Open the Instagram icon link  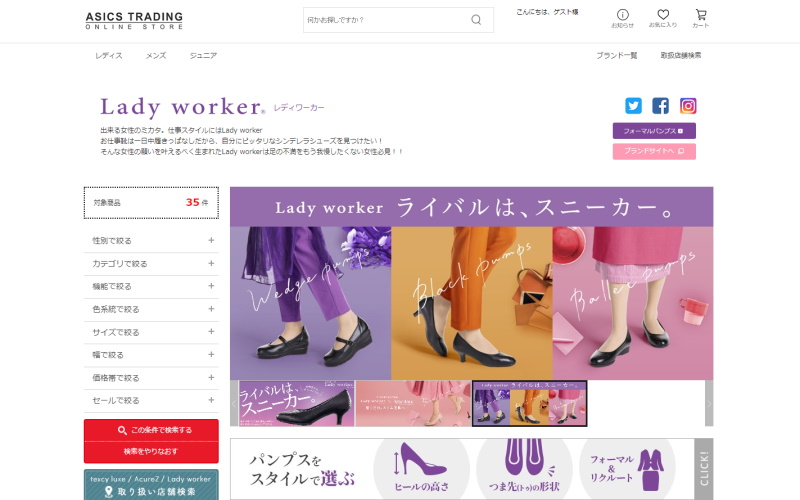click(688, 106)
